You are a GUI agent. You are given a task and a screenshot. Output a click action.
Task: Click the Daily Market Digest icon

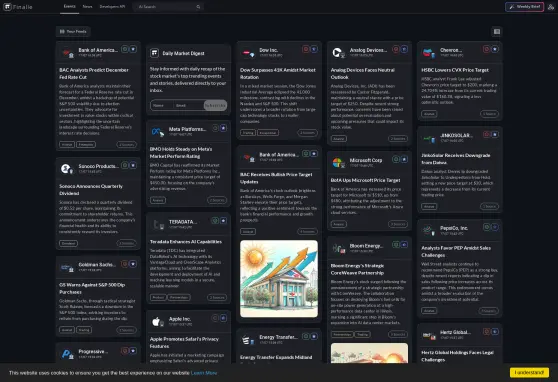click(x=154, y=53)
